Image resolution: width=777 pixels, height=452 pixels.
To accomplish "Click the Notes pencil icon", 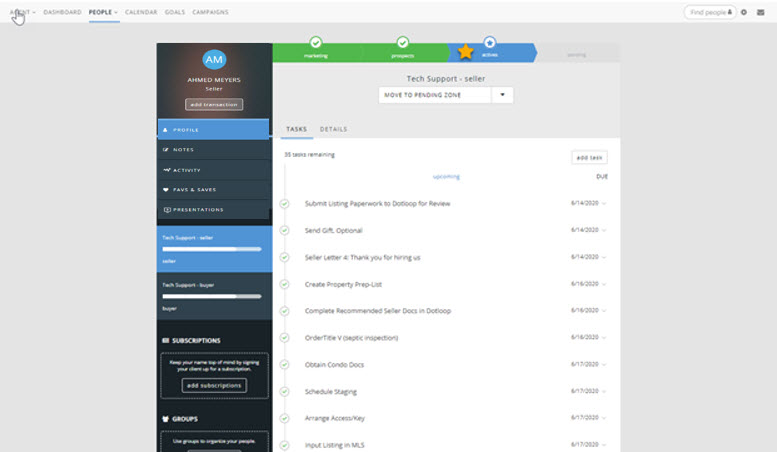I will (x=166, y=150).
